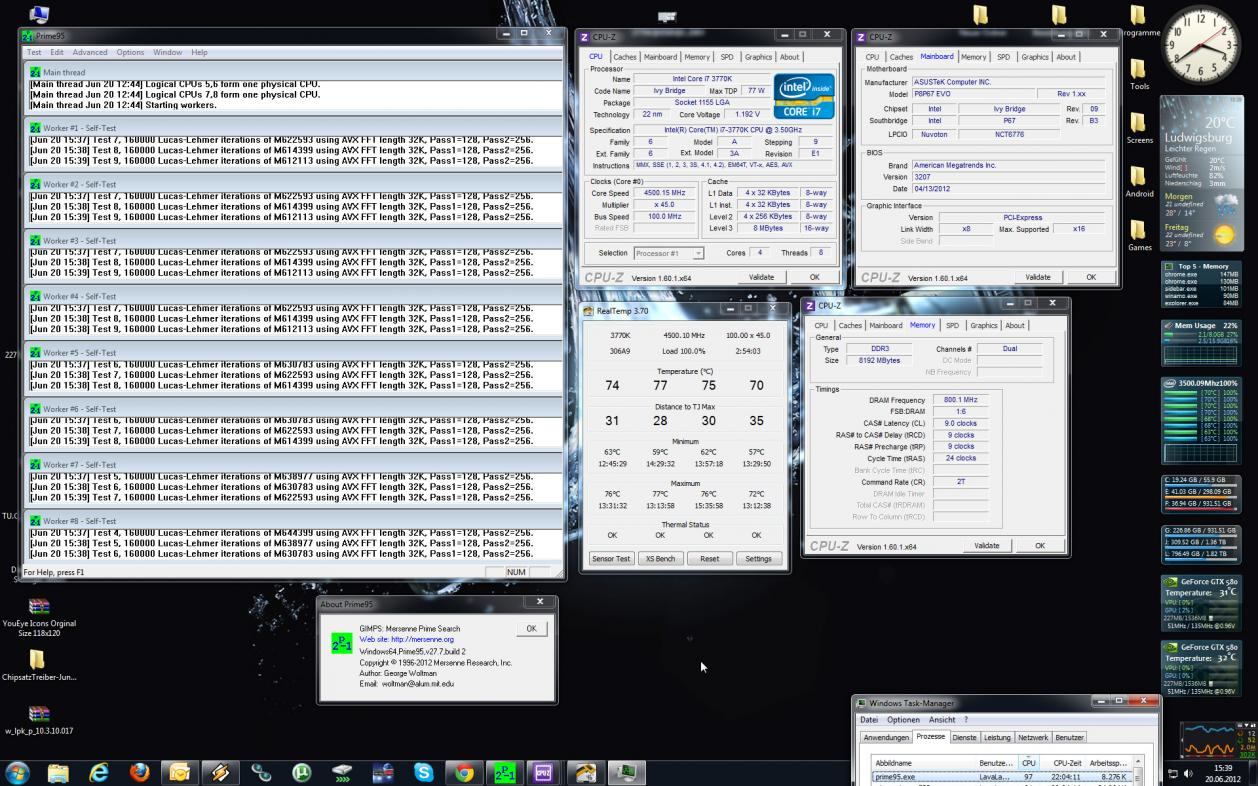Image resolution: width=1258 pixels, height=786 pixels.
Task: Click the Top 5 Memory gadget
Action: click(x=1200, y=285)
